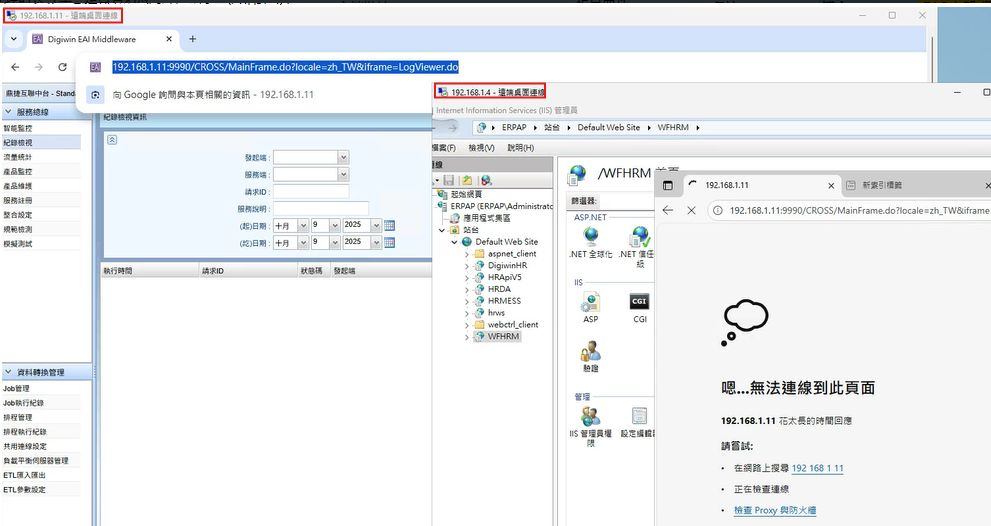Image resolution: width=991 pixels, height=526 pixels.
Task: Select the DigiwinHR application in tree
Action: [507, 266]
